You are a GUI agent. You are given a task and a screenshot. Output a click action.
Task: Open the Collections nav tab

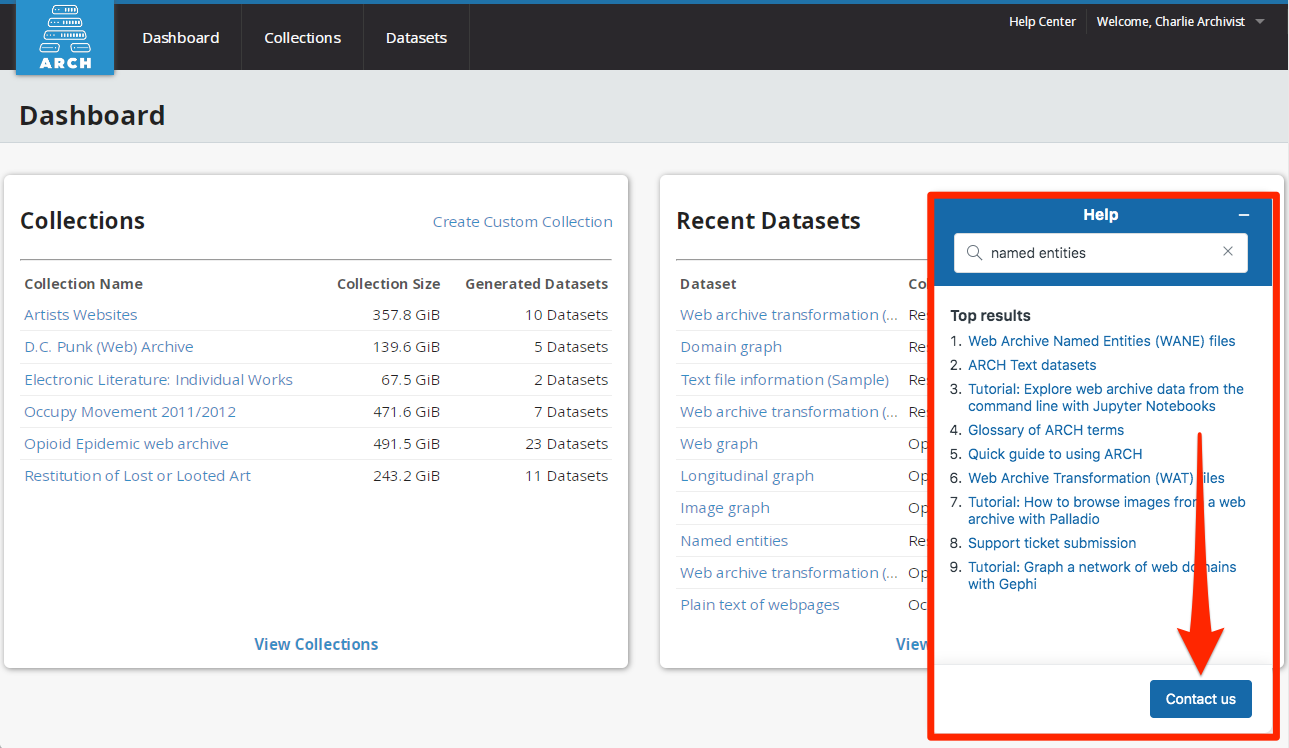point(303,38)
